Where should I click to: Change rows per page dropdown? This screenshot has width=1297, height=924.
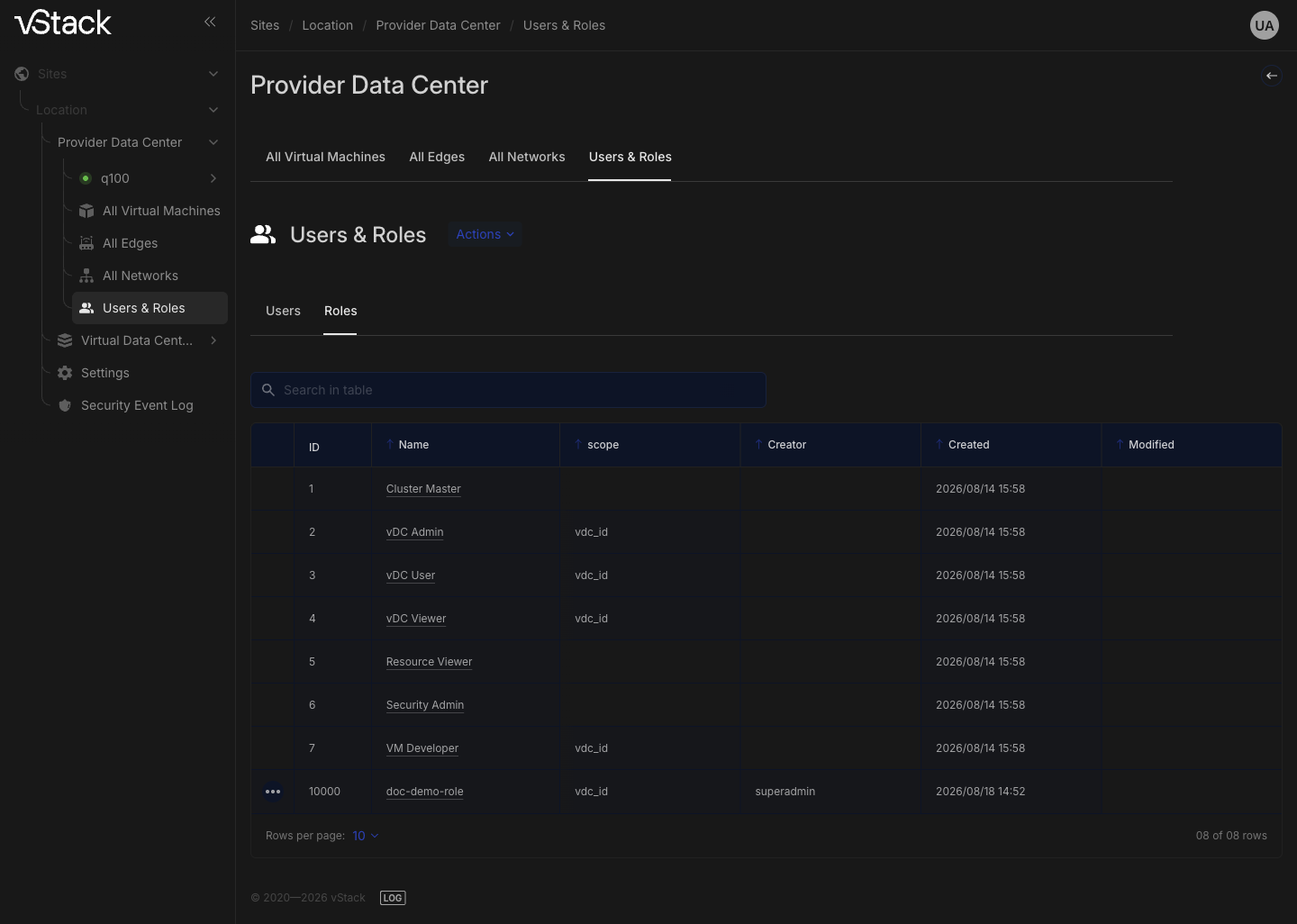pos(366,836)
